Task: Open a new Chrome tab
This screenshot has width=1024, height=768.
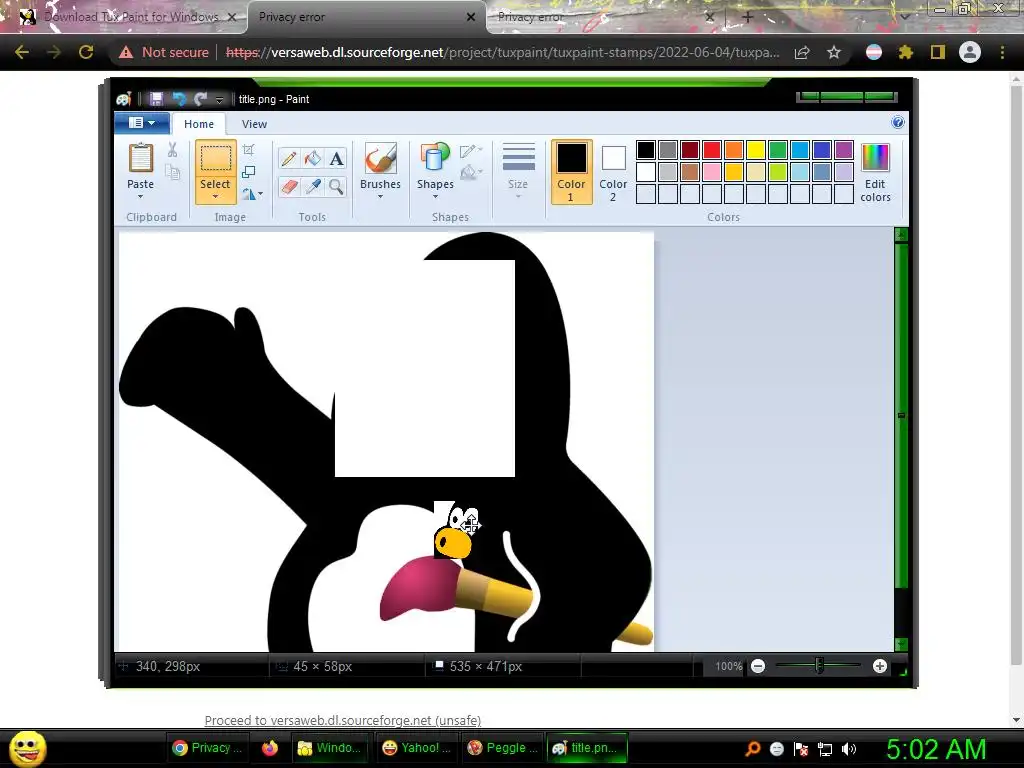Action: point(748,17)
